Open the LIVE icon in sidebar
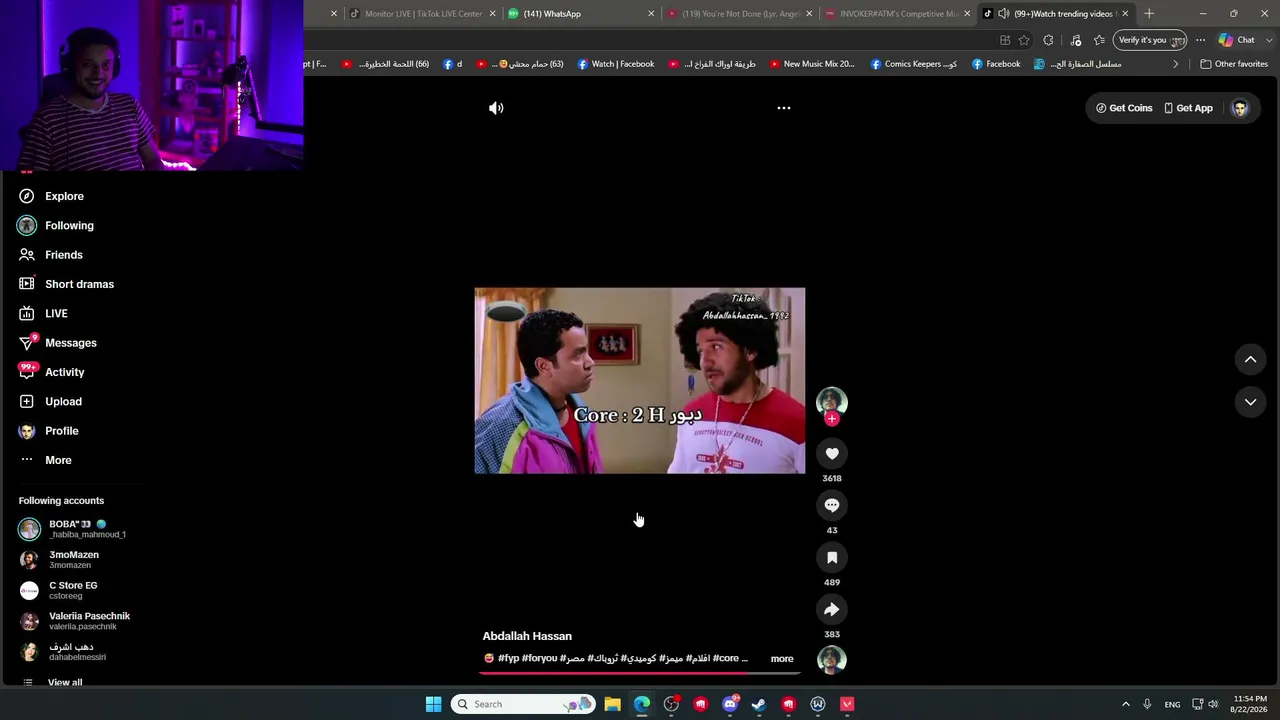 click(x=27, y=313)
